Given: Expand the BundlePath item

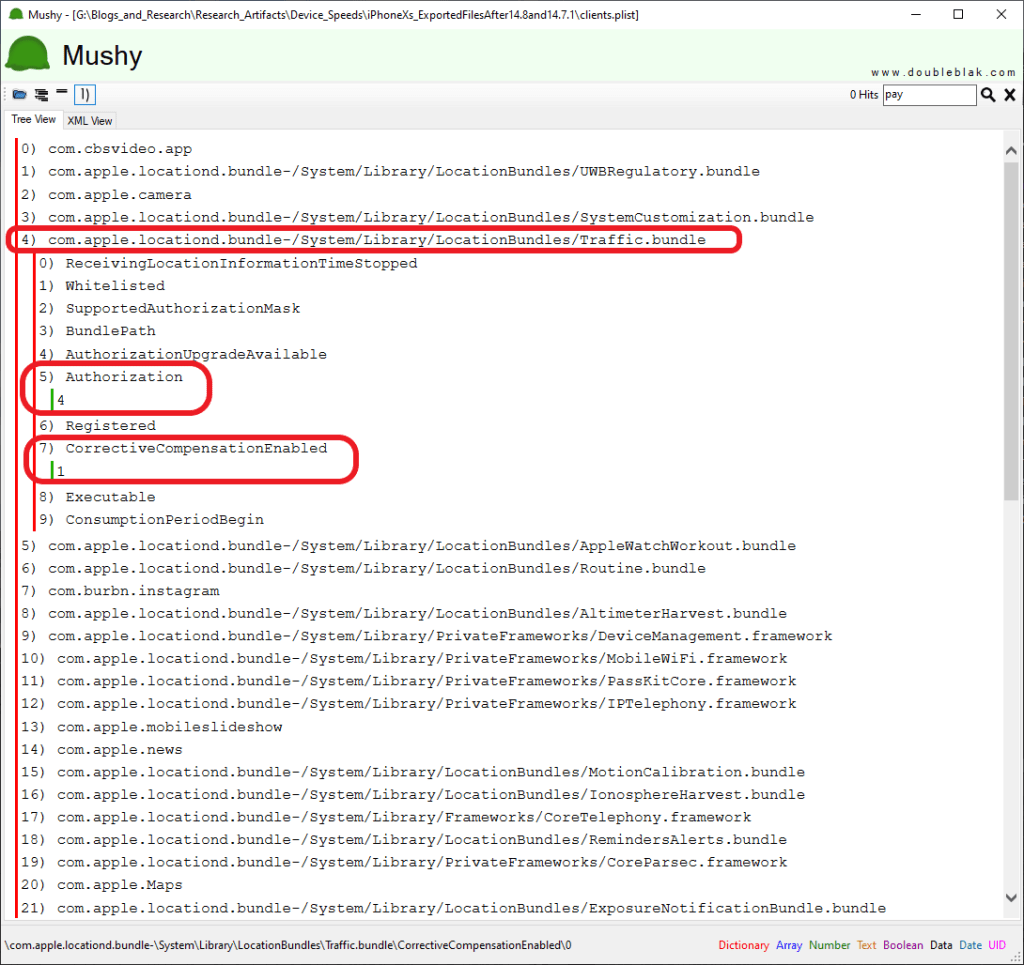Looking at the screenshot, I should [110, 331].
